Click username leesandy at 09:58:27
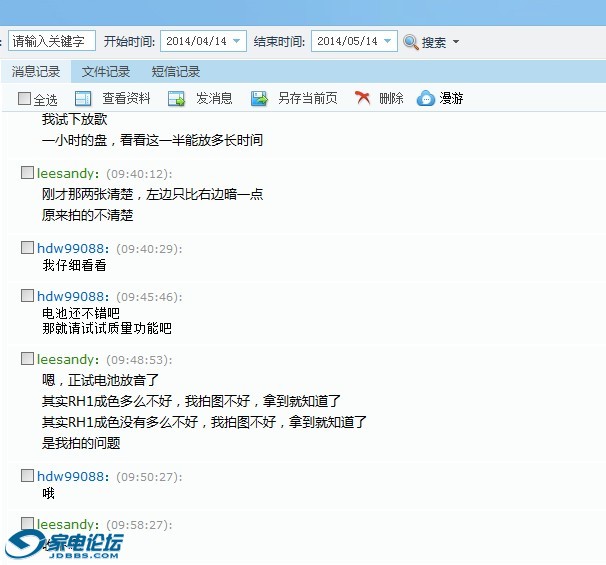 tap(67, 524)
